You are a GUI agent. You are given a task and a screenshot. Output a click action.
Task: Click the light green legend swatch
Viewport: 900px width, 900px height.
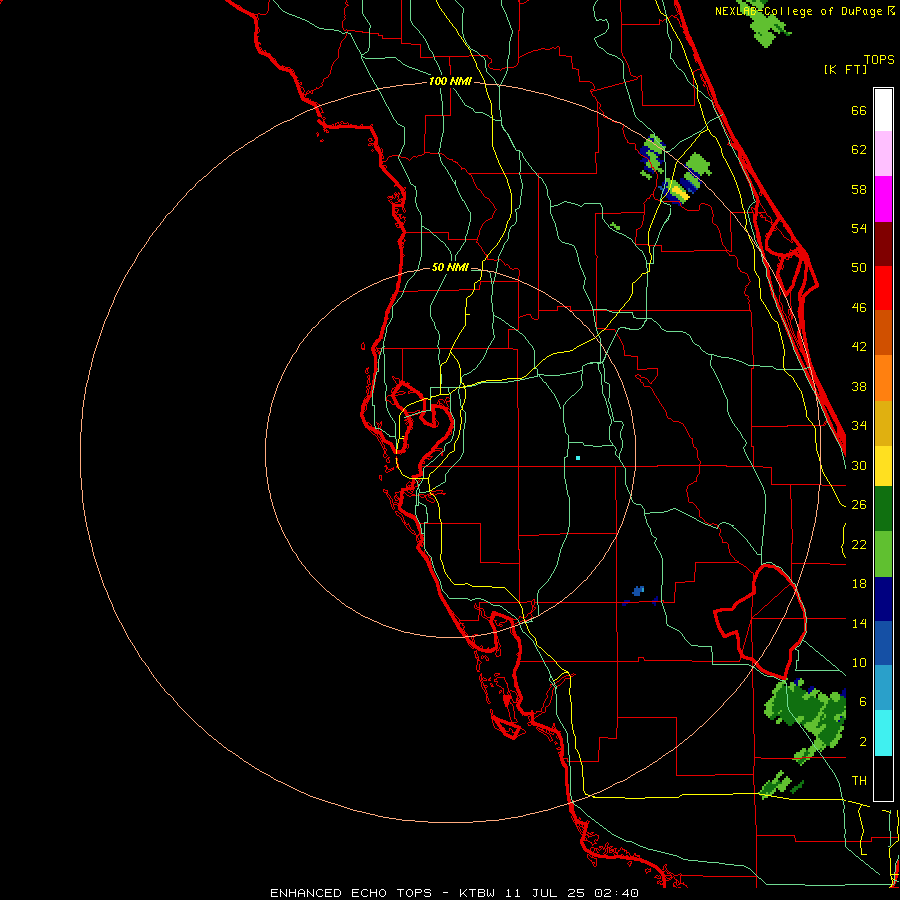(883, 554)
